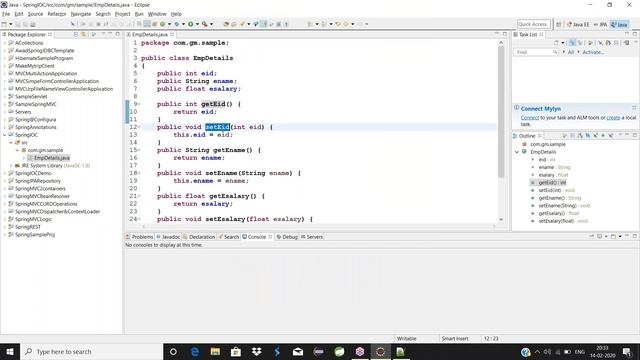Open notification center on taskbar
This screenshot has height=360, width=640.
[627, 351]
